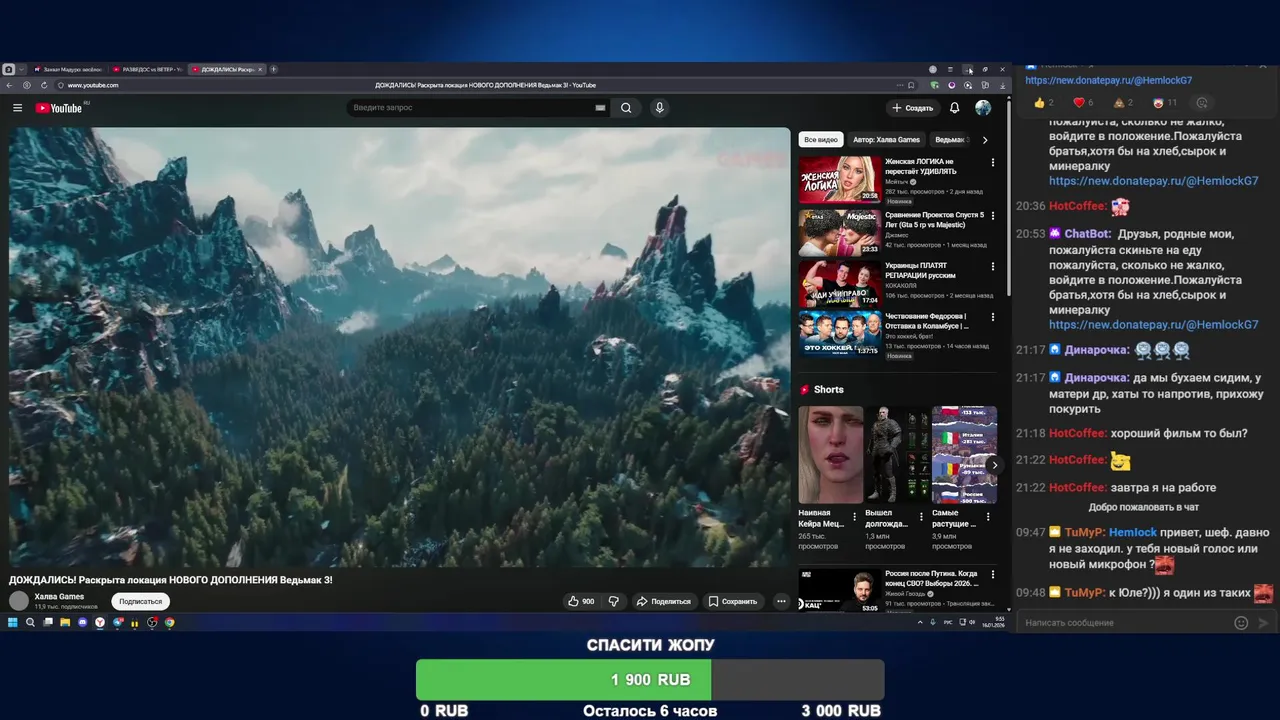
Task: Open options for Наивная Кейра Мец short
Action: [854, 517]
